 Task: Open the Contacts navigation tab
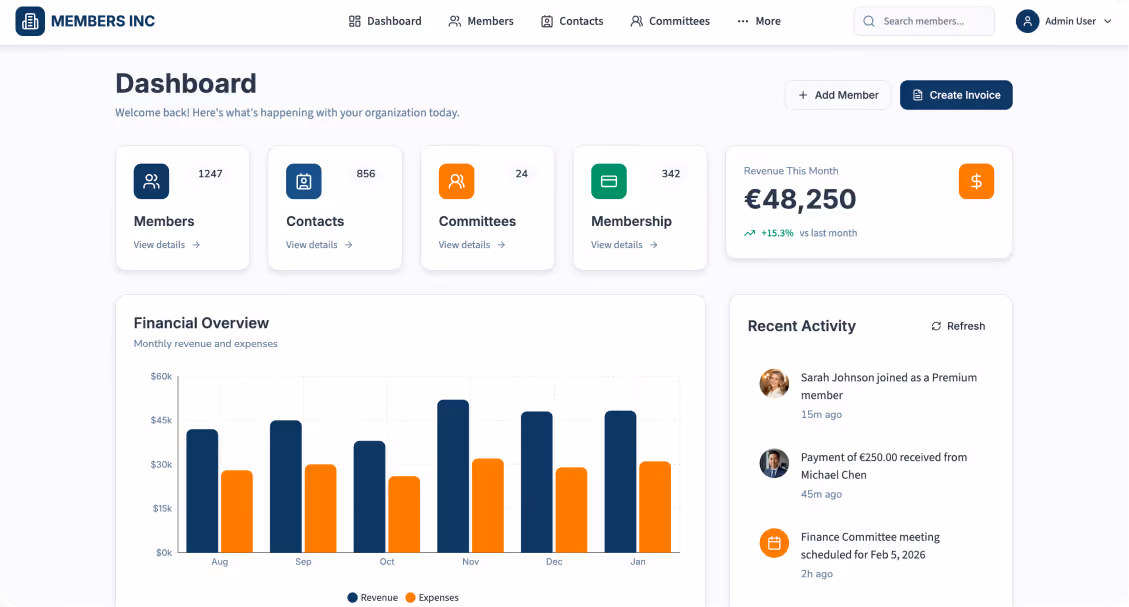572,21
